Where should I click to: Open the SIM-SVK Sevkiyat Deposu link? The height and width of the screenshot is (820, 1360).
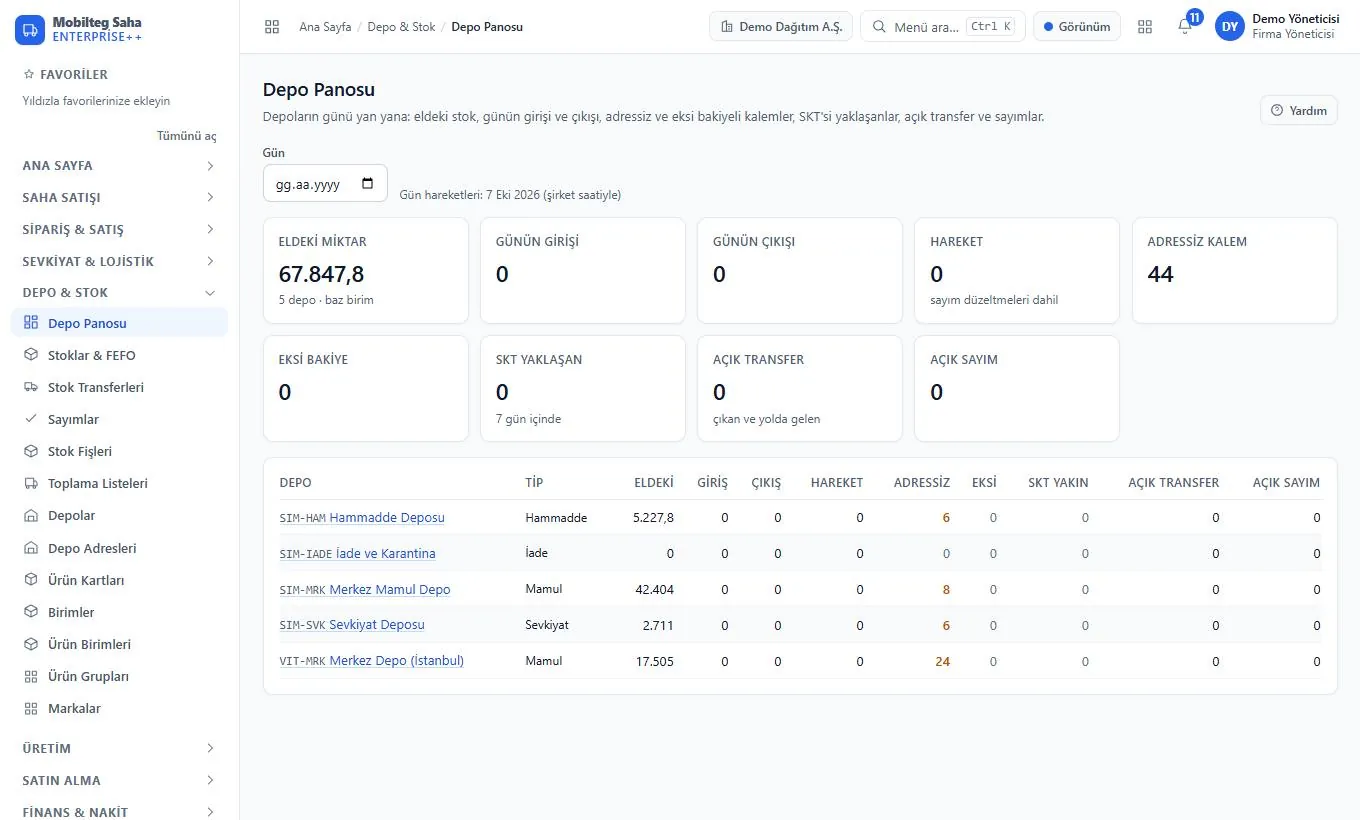point(352,625)
